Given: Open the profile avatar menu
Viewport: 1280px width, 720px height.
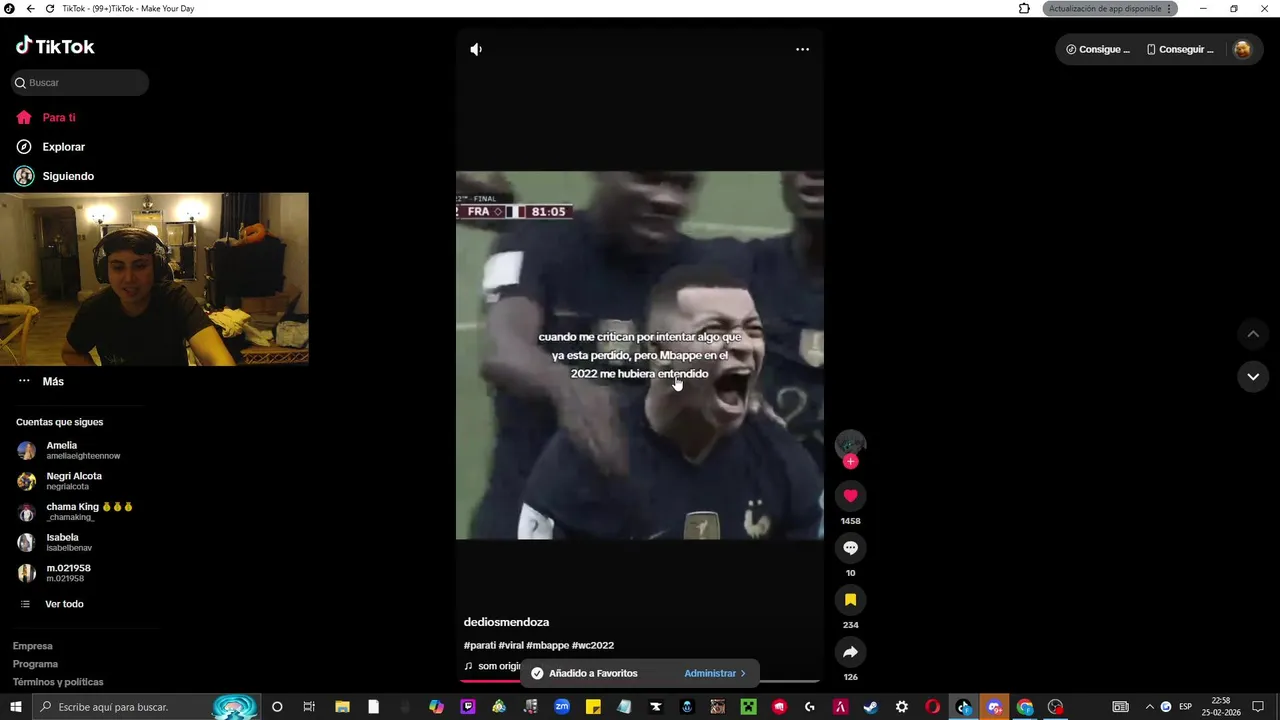Looking at the screenshot, I should [1242, 49].
